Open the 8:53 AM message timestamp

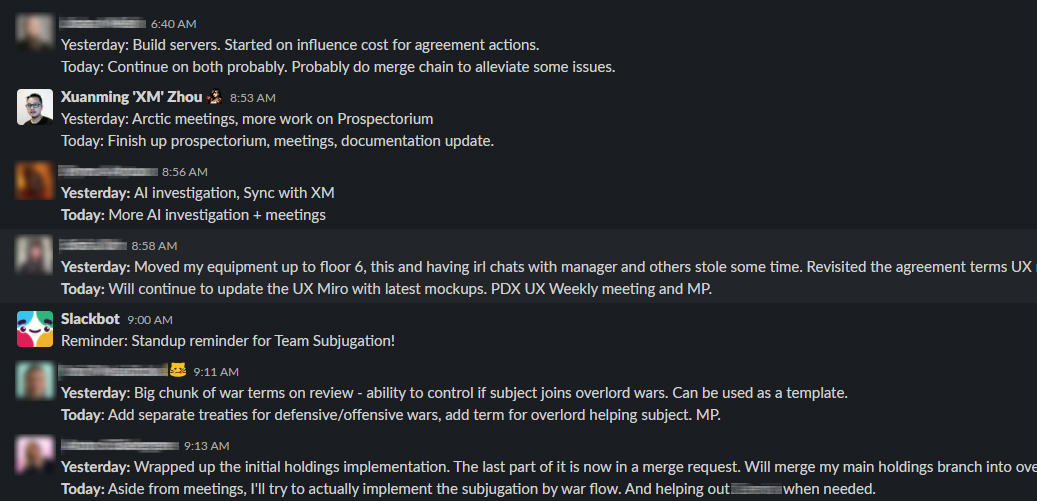(x=253, y=98)
